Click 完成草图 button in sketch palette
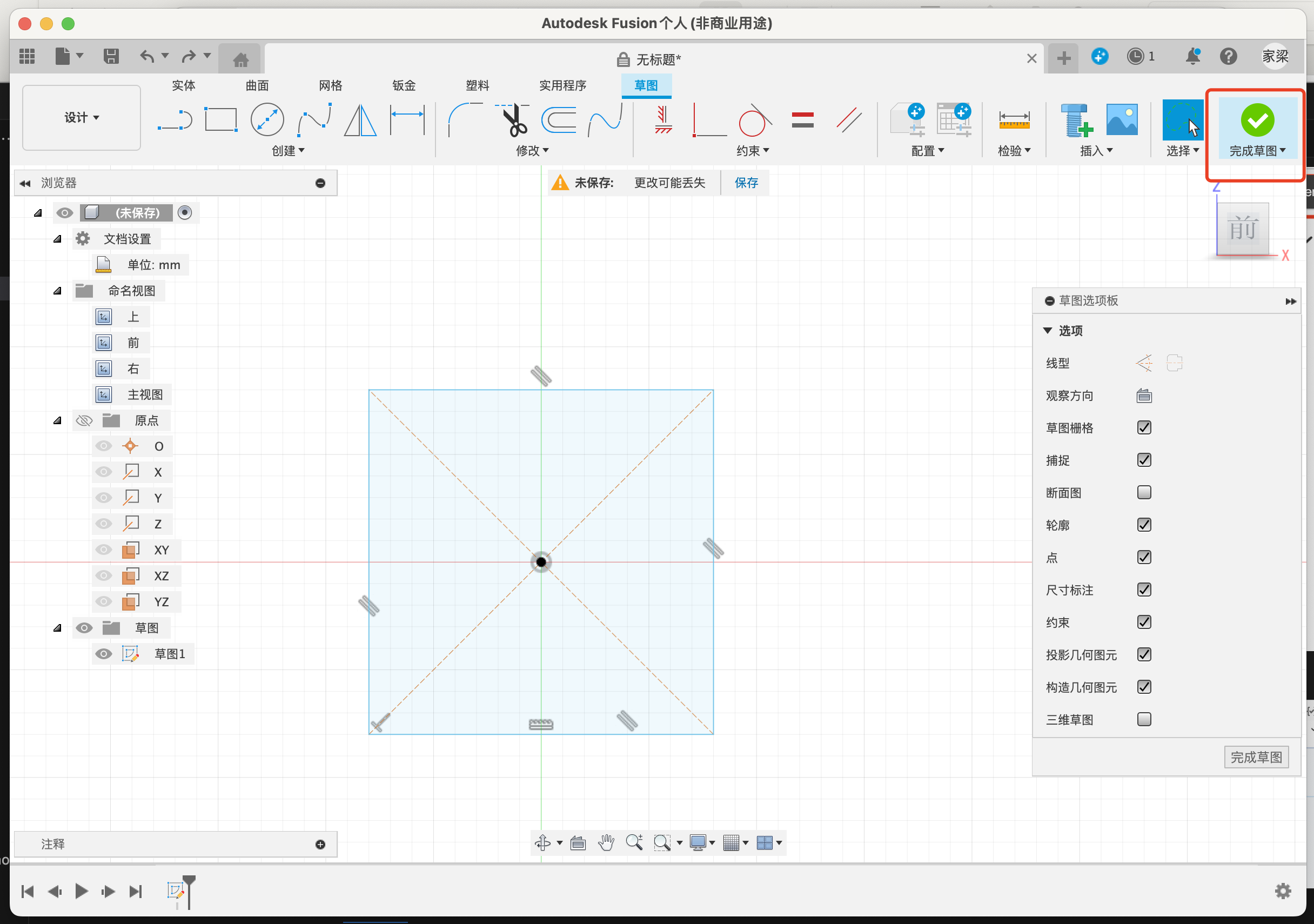The image size is (1314, 924). click(x=1256, y=758)
